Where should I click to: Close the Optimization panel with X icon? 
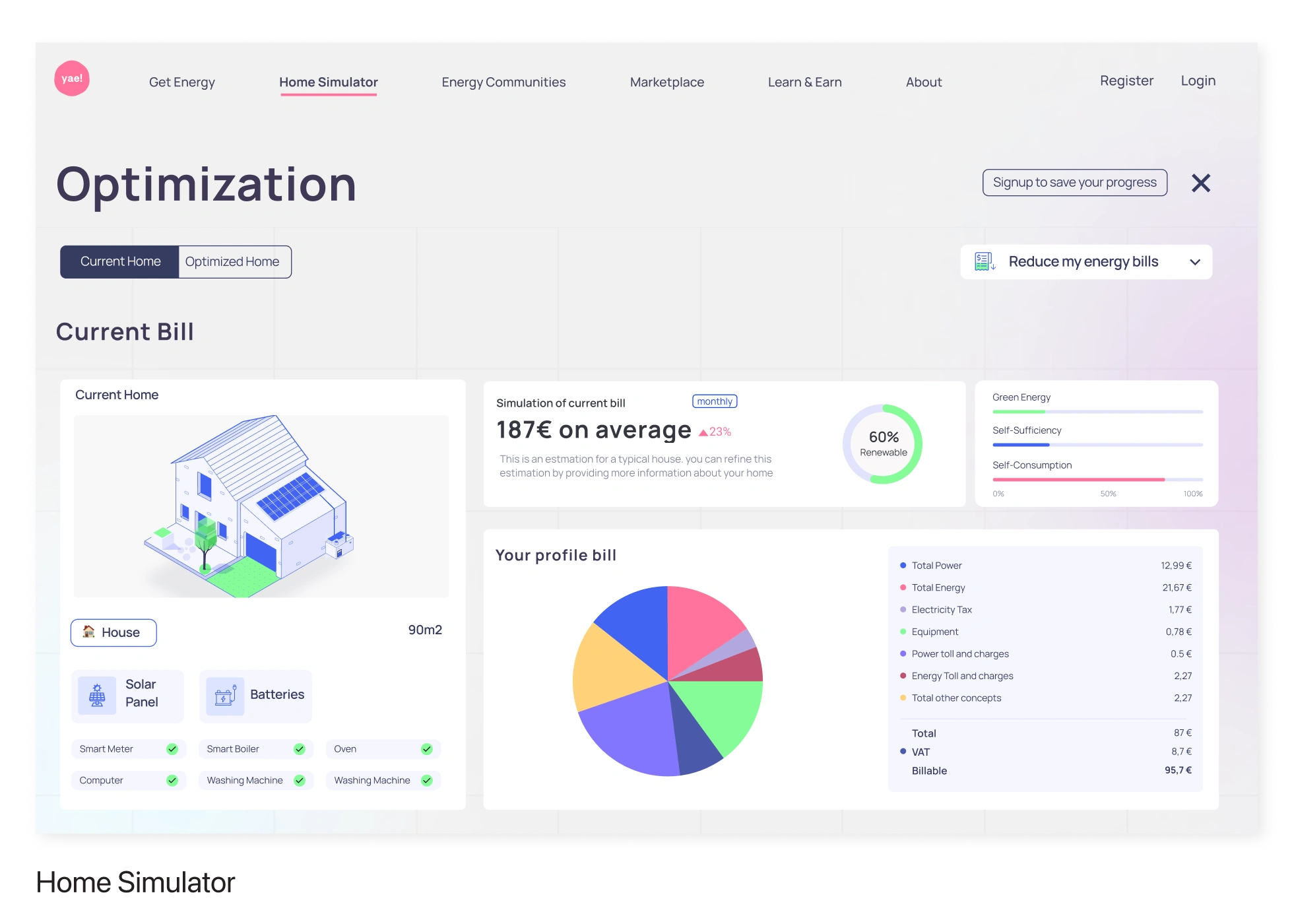[1200, 183]
